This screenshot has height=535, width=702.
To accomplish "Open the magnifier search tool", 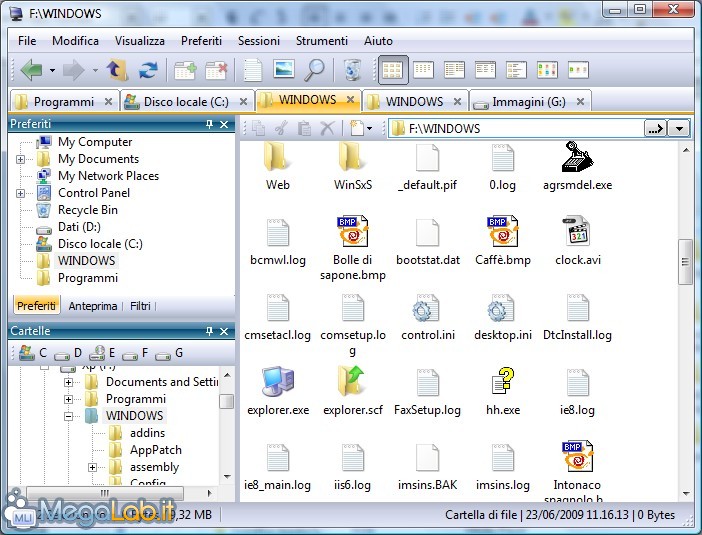I will click(314, 70).
